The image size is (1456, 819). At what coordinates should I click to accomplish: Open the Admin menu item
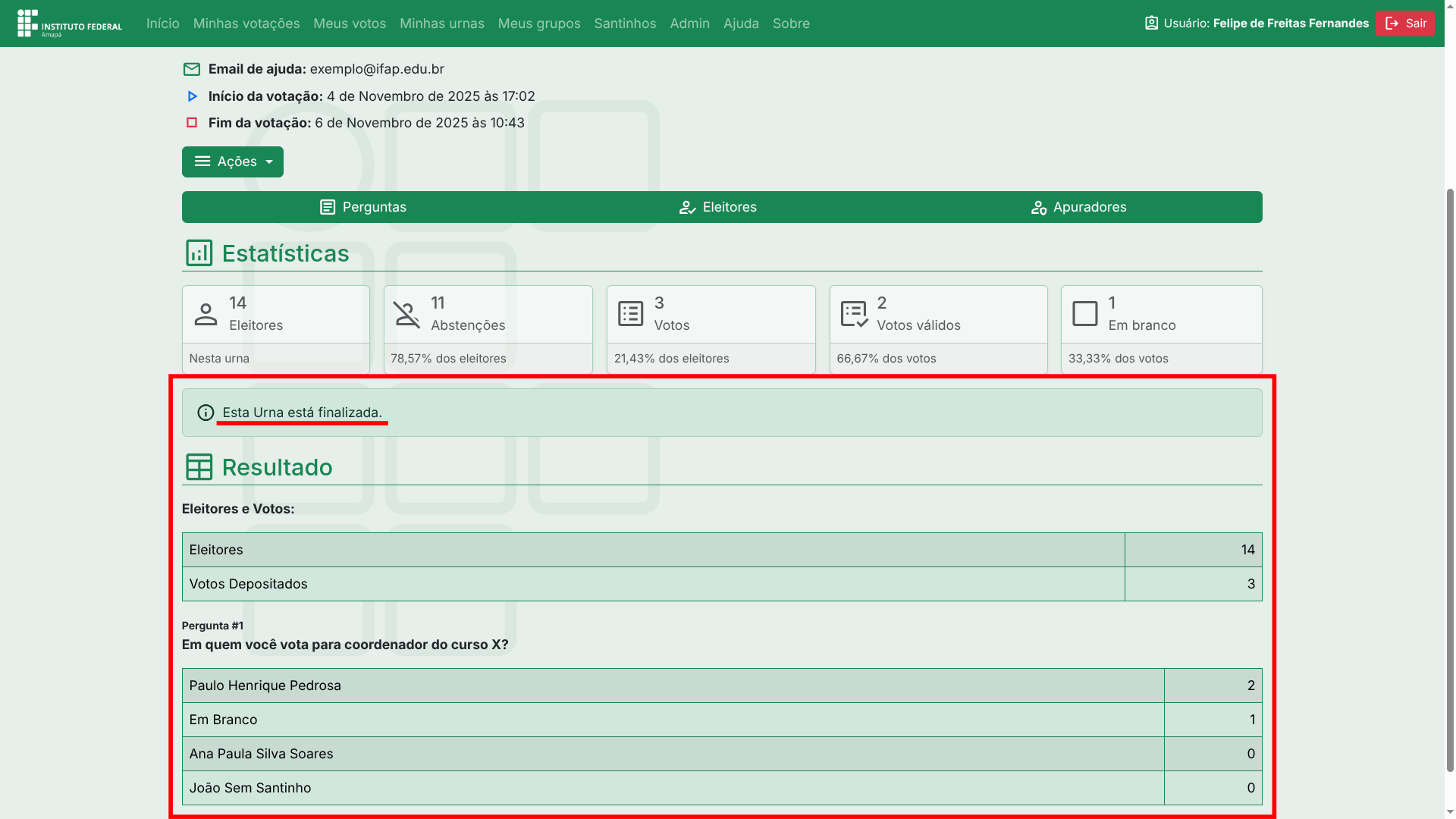[x=689, y=24]
